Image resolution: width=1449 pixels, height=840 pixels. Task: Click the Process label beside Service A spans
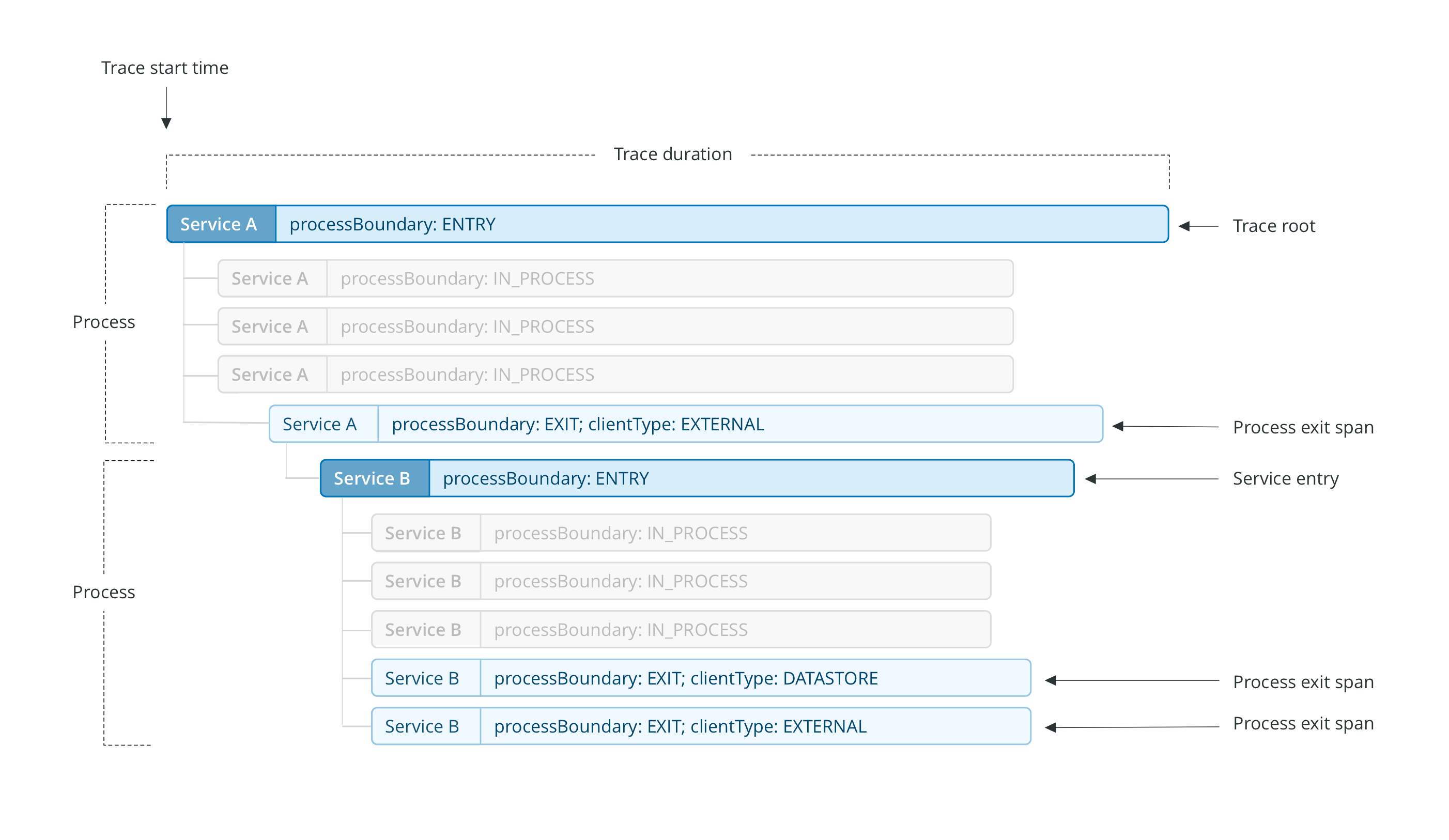pos(104,322)
